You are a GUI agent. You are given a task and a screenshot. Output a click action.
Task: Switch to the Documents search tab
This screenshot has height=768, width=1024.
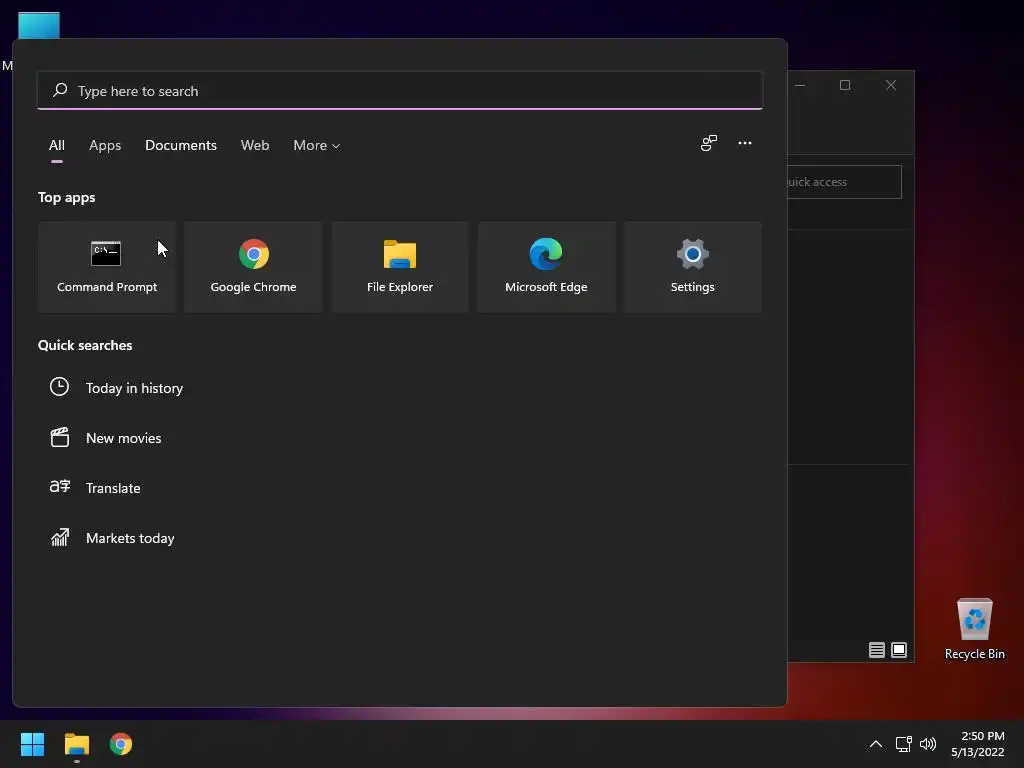pos(181,146)
